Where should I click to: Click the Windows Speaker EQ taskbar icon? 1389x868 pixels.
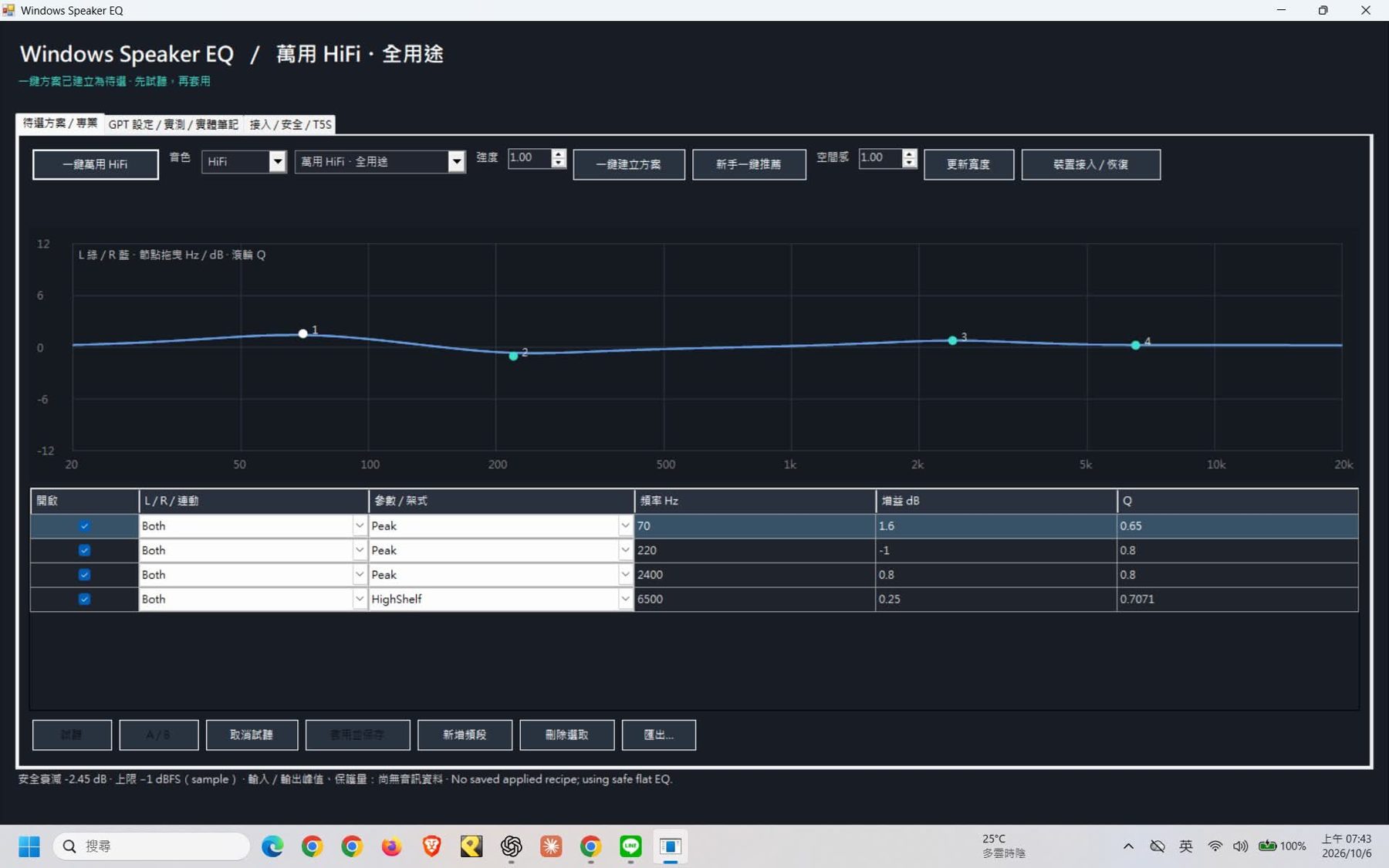pyautogui.click(x=671, y=846)
